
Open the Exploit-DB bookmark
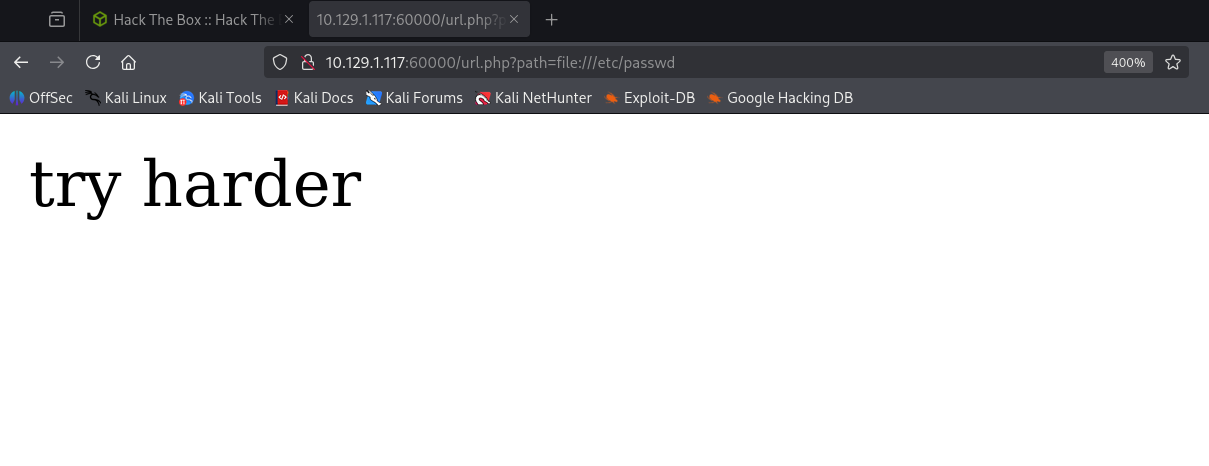[649, 98]
